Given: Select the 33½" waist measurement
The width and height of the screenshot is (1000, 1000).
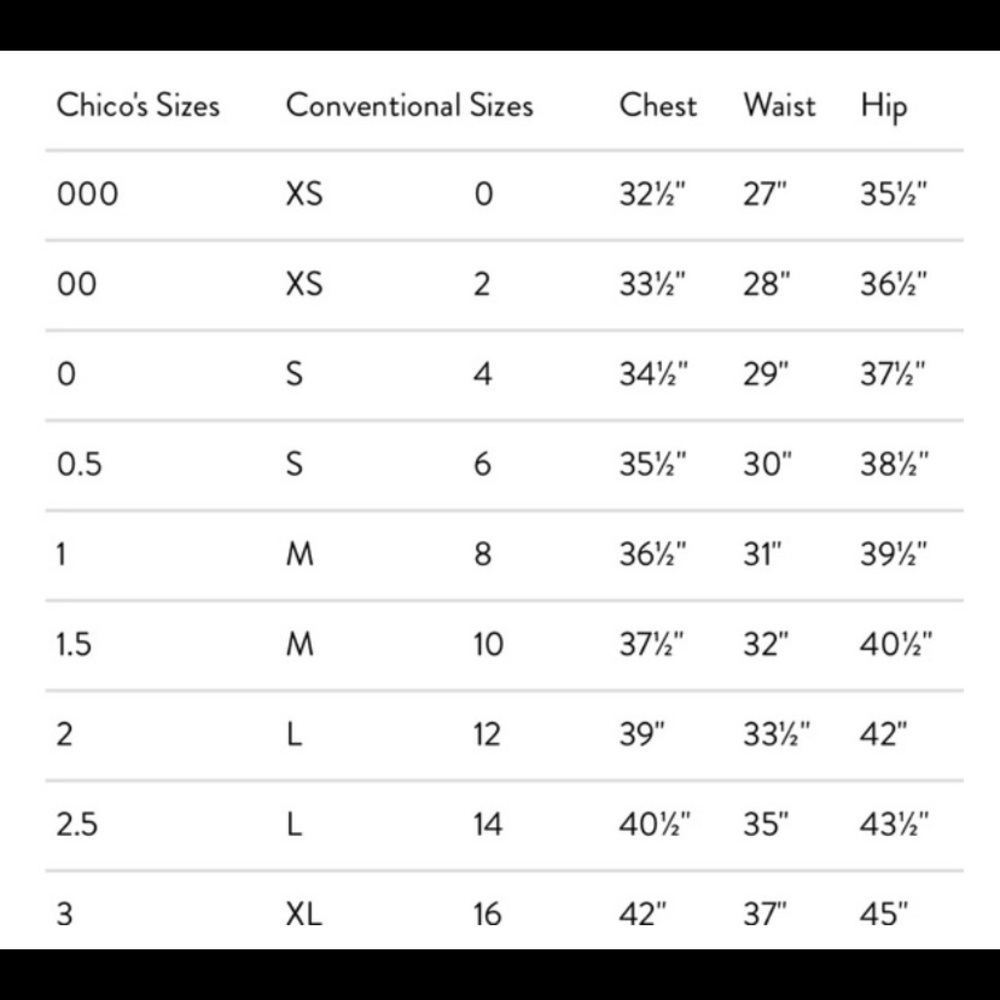Looking at the screenshot, I should pyautogui.click(x=777, y=734).
